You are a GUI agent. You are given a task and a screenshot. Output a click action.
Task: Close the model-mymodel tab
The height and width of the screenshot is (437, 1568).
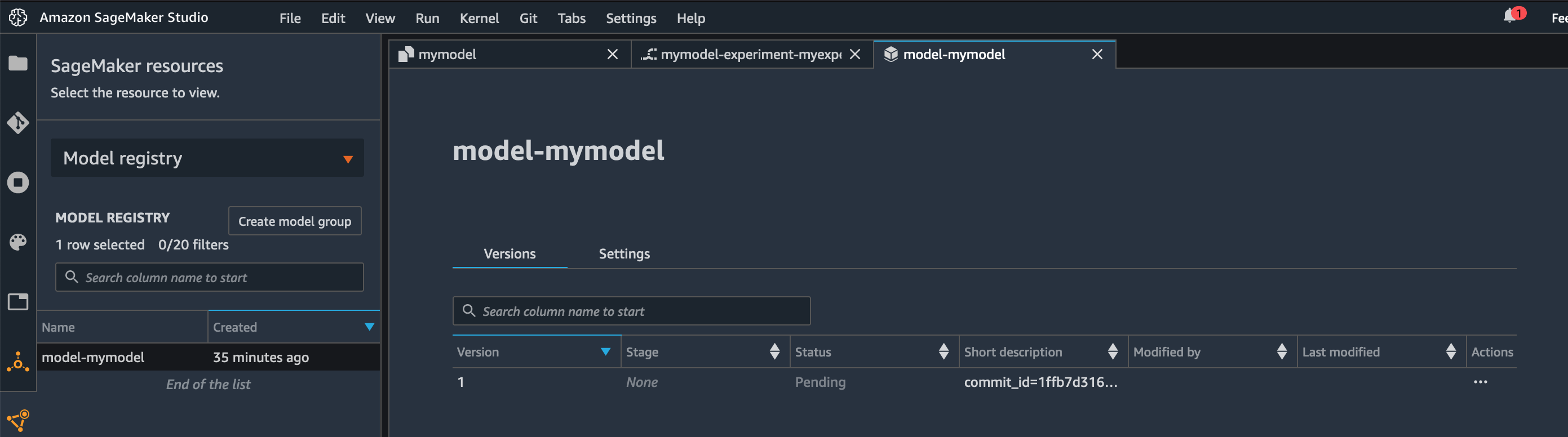[x=1097, y=54]
